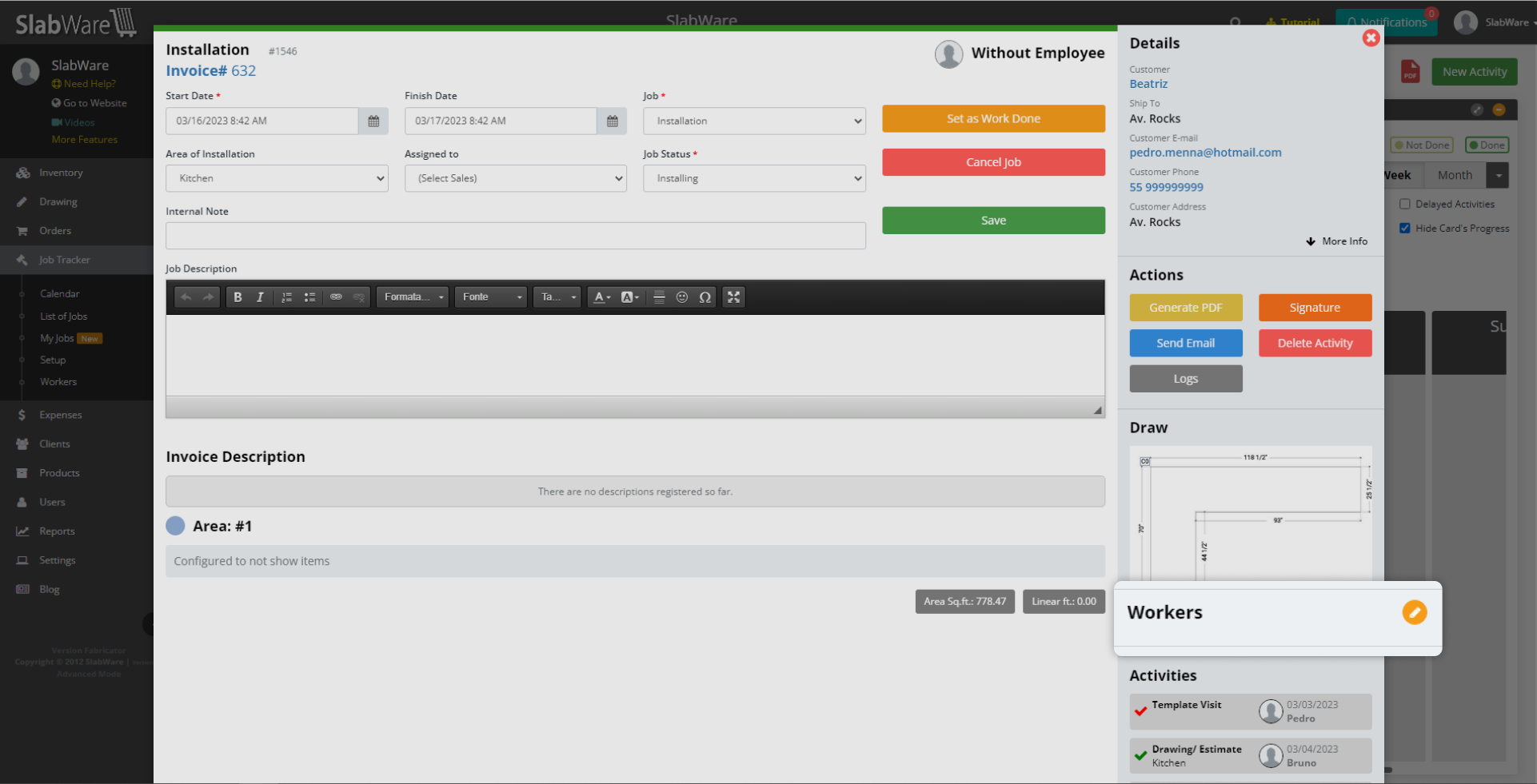Toggle the Delayed Activities checkbox
This screenshot has height=784, width=1537.
tap(1404, 204)
